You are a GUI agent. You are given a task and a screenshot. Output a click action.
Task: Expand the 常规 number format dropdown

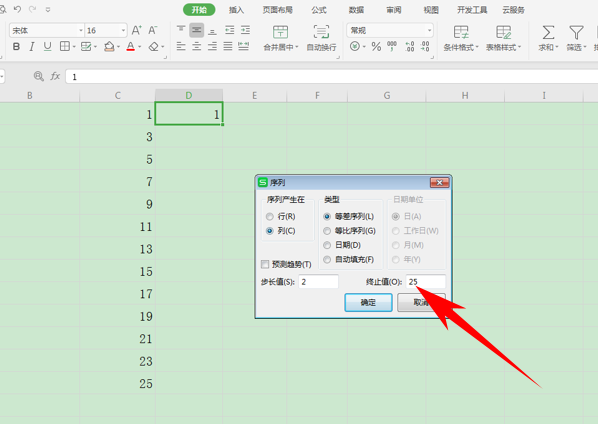[429, 31]
